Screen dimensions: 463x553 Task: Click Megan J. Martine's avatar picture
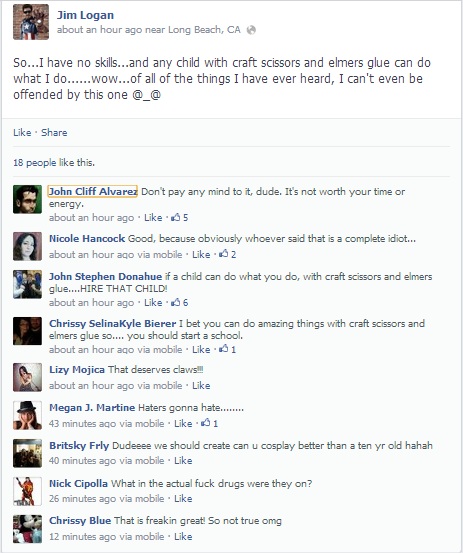(x=28, y=415)
